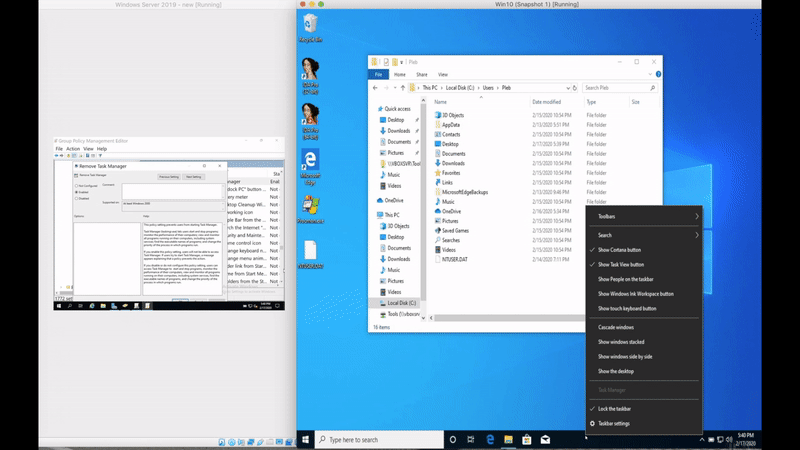Click the Cortana circle icon on the taskbar

453,439
